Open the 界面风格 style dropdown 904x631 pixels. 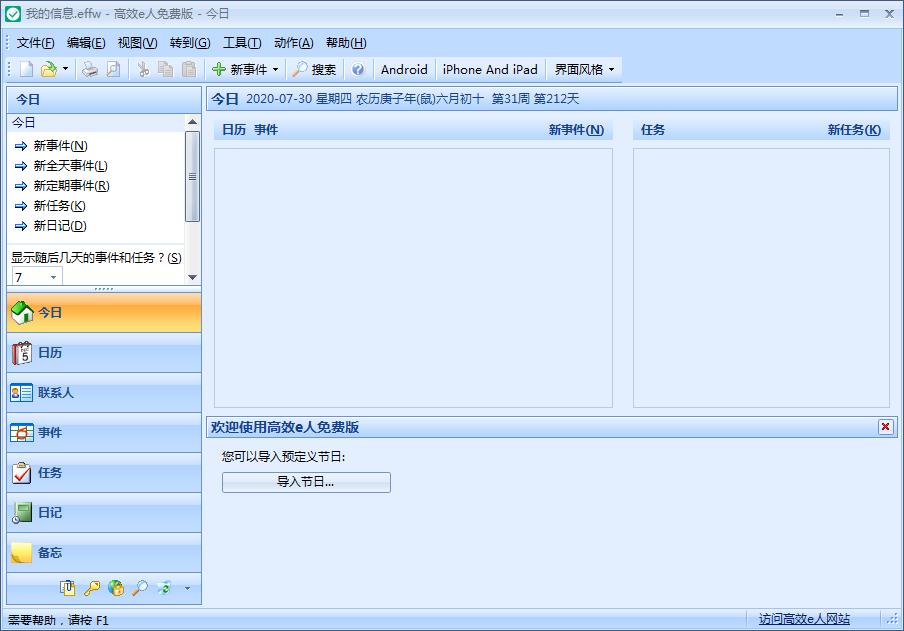coord(584,69)
